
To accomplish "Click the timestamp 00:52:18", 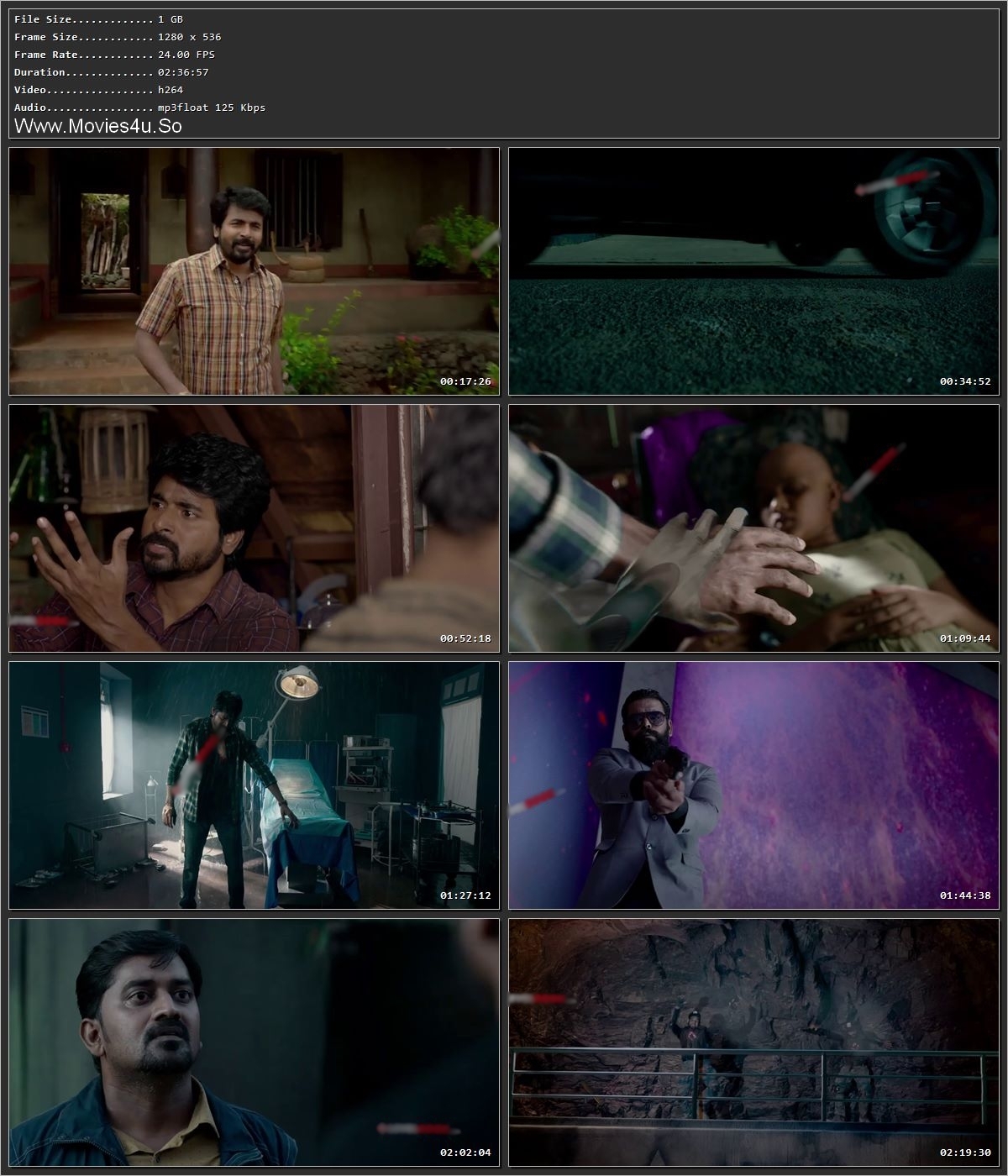I will [465, 638].
